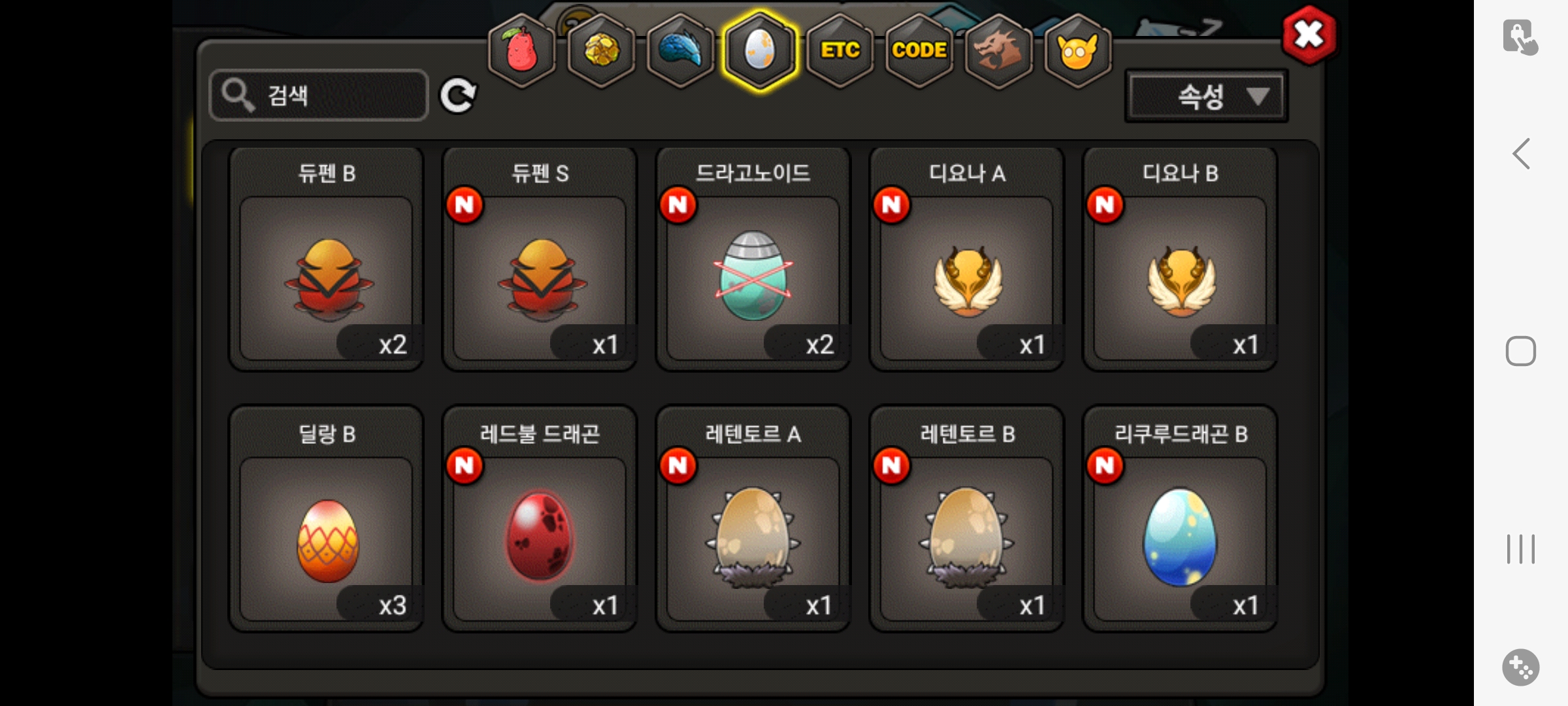This screenshot has height=706, width=1568.
Task: Select the 드라고노이드 egg item
Action: click(753, 259)
